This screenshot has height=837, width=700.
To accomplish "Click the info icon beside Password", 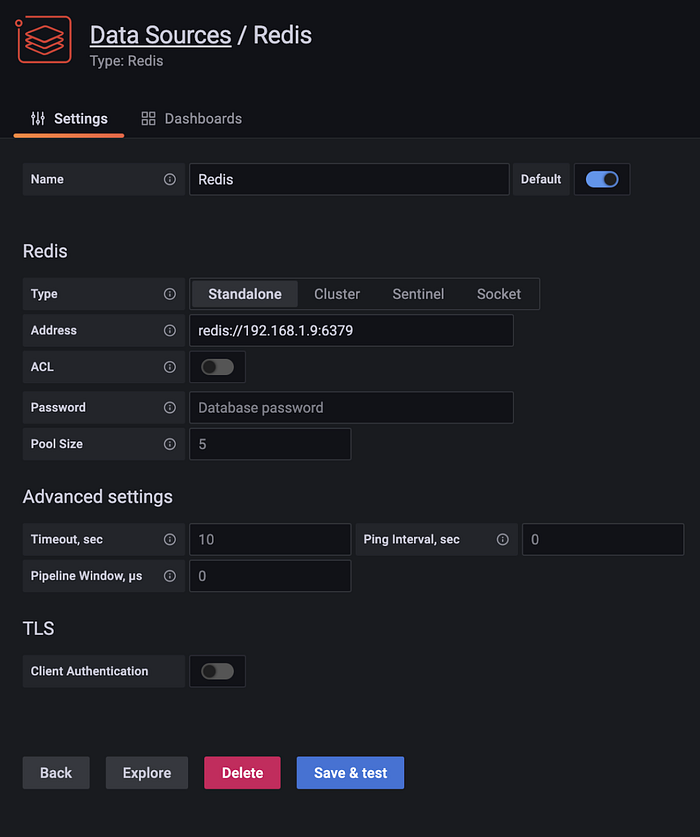I will coord(170,408).
